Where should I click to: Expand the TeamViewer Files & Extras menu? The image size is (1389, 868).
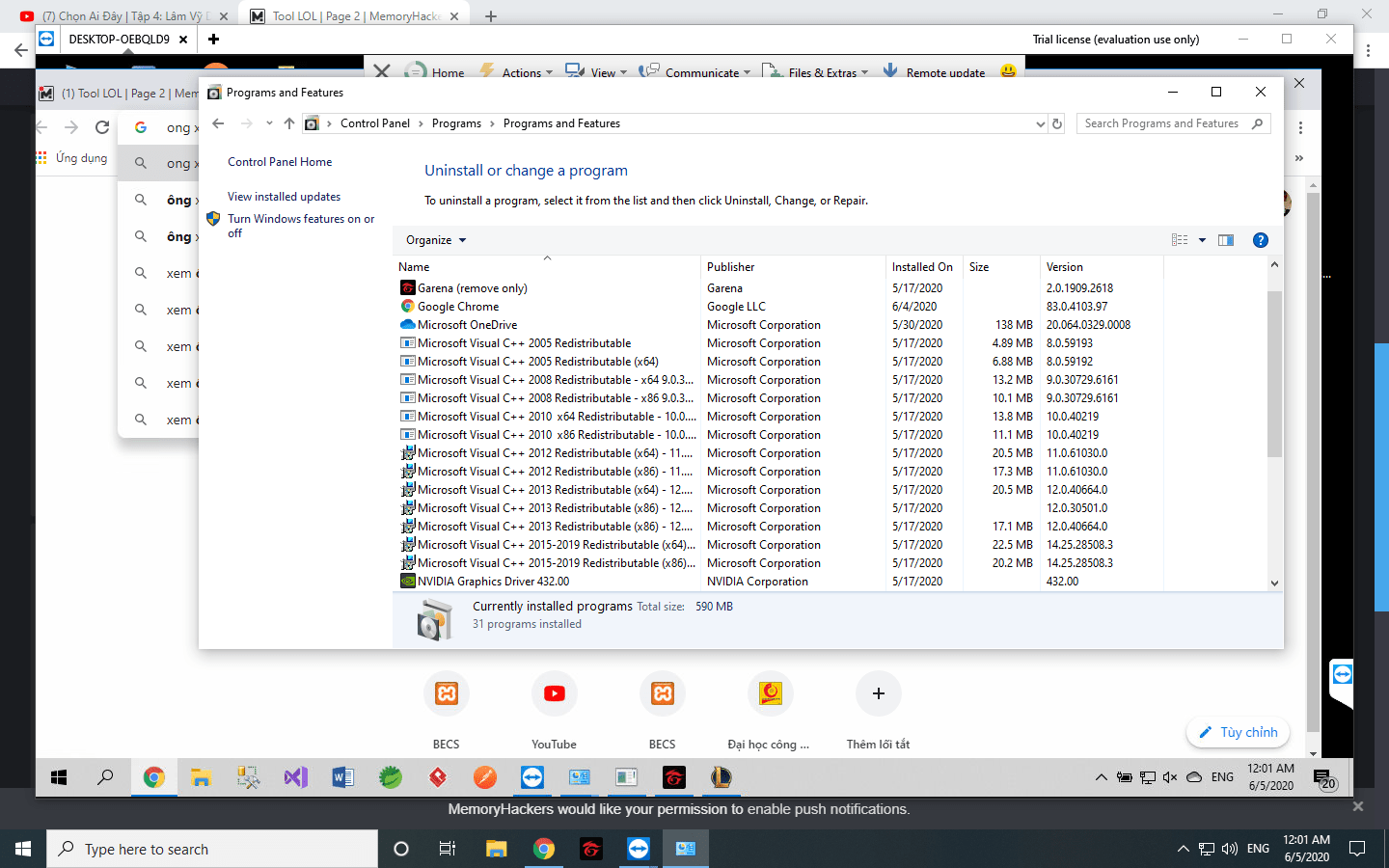coord(815,72)
